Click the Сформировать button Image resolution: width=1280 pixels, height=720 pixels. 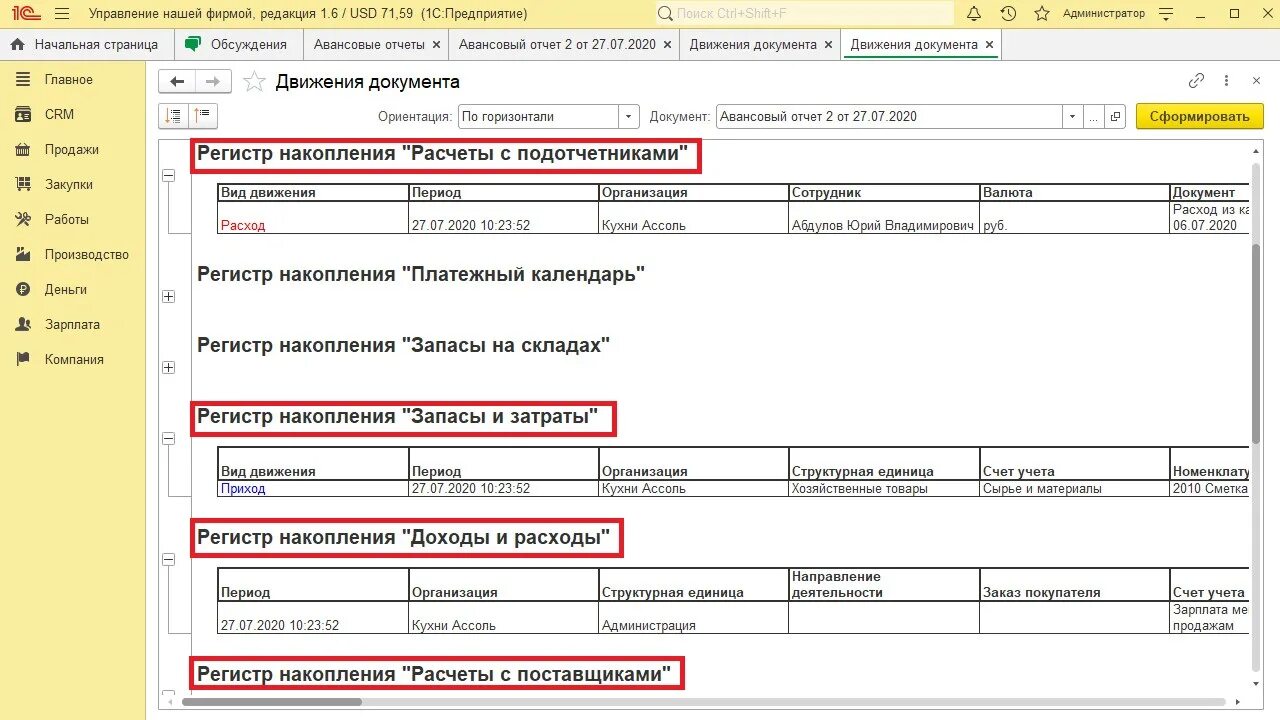coord(1199,116)
